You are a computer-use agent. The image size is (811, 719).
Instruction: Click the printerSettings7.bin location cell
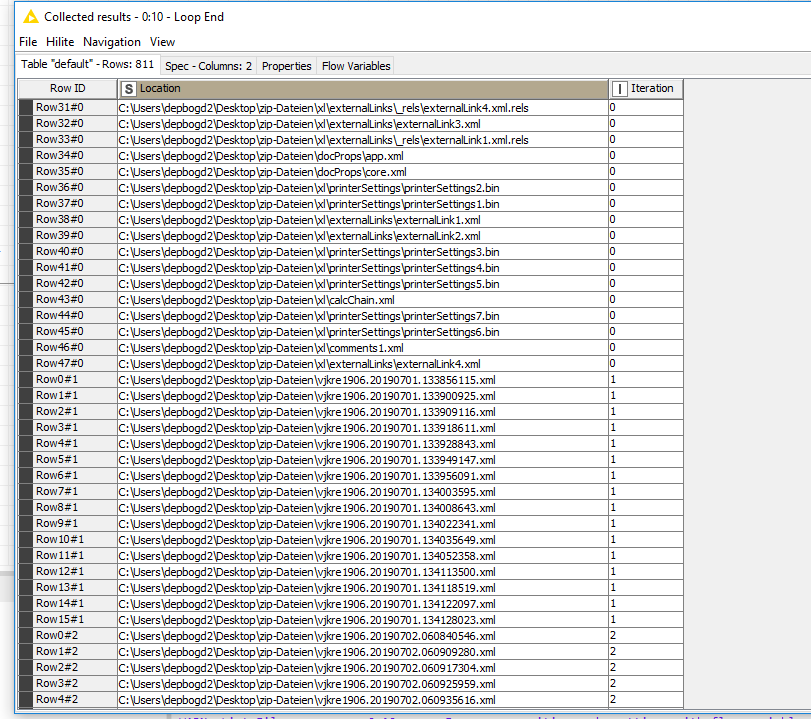click(x=363, y=316)
